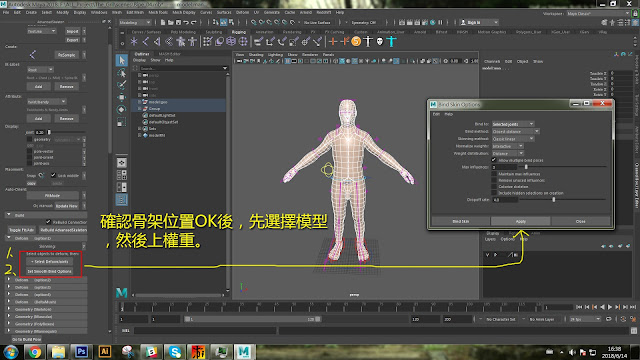Click the Undo arrow icon
This screenshot has width=640, height=360.
tap(186, 22)
